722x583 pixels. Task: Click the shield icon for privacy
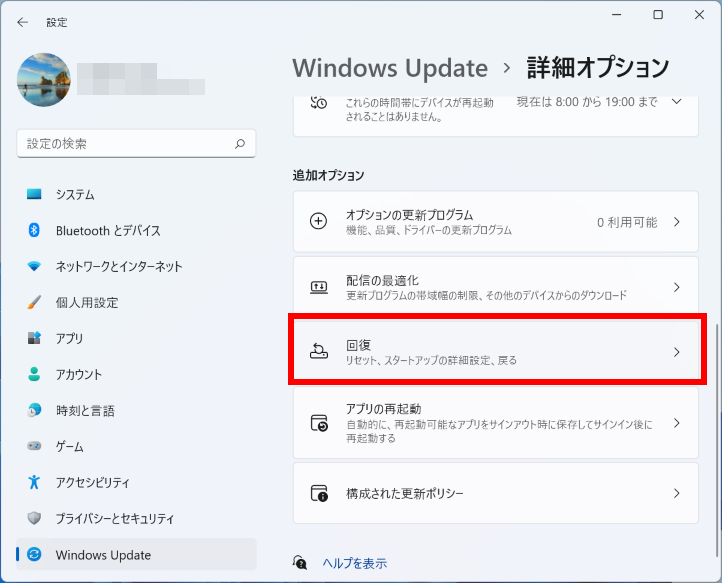coord(34,518)
